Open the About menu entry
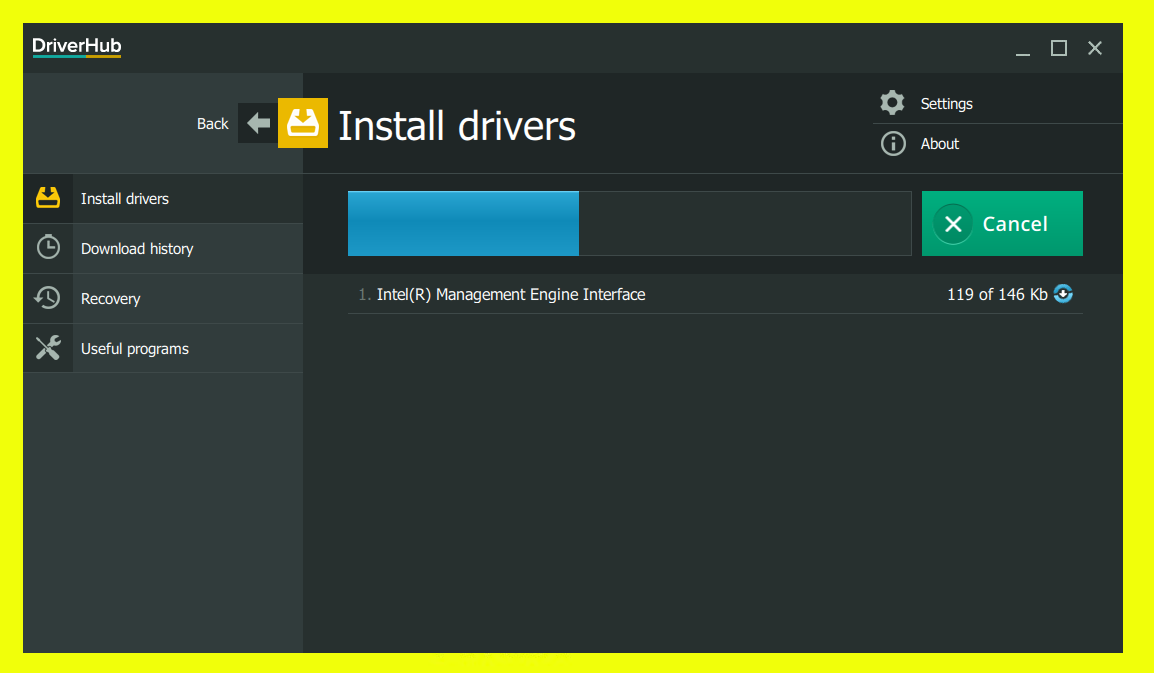The width and height of the screenshot is (1154, 673). tap(940, 143)
